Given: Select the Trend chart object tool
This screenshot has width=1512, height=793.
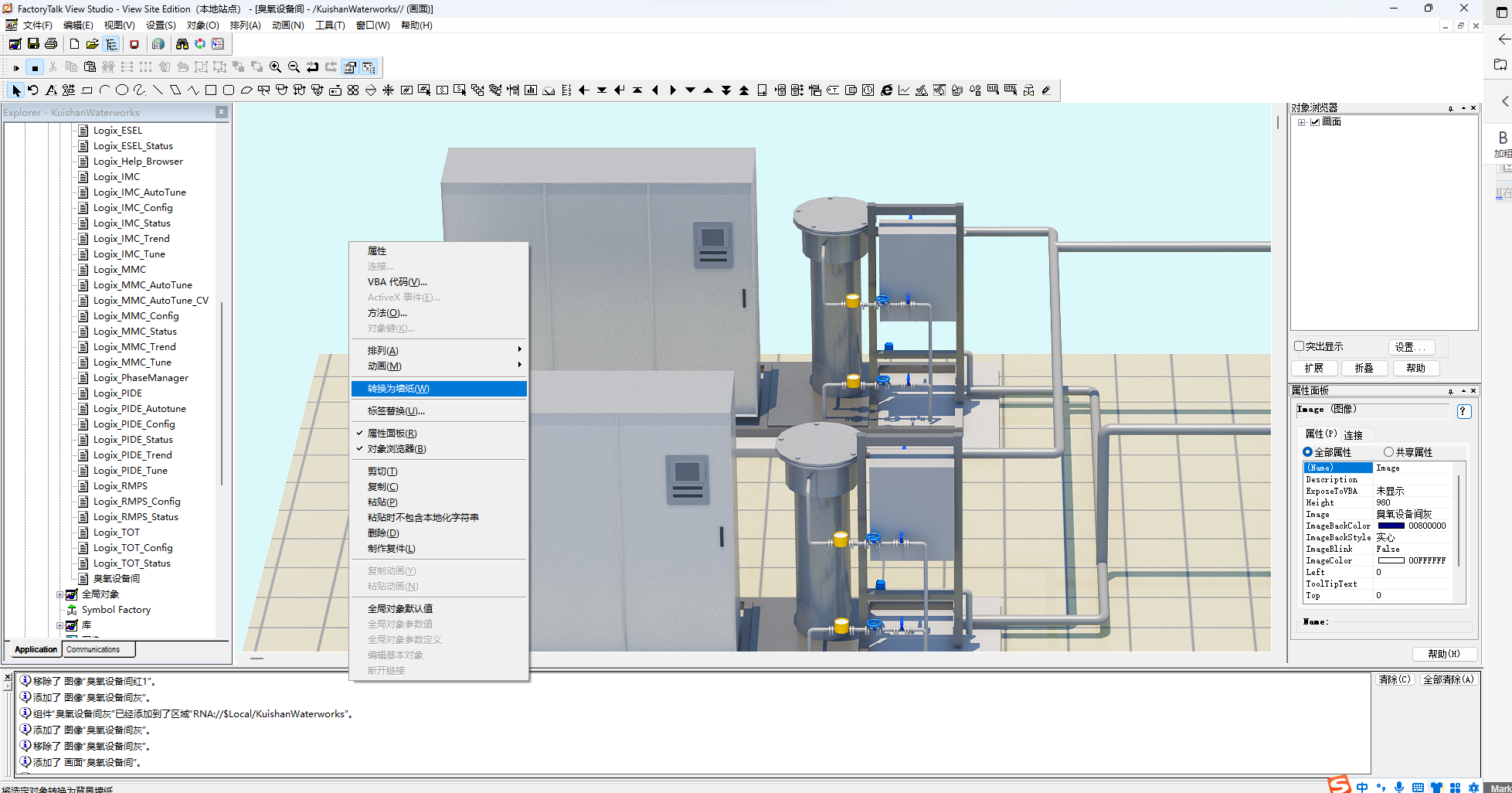Looking at the screenshot, I should (x=904, y=90).
